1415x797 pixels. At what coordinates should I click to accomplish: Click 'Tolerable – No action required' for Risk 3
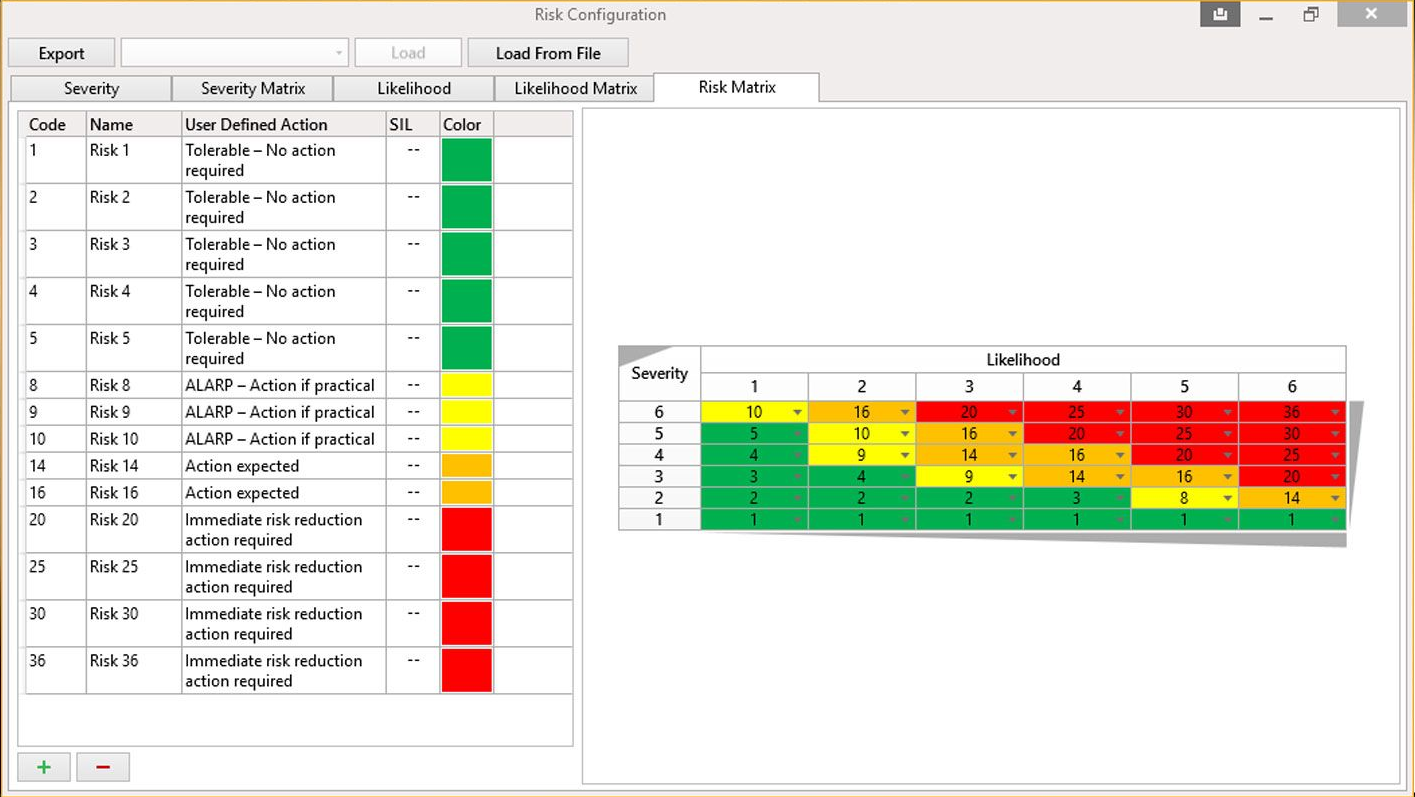(x=260, y=254)
